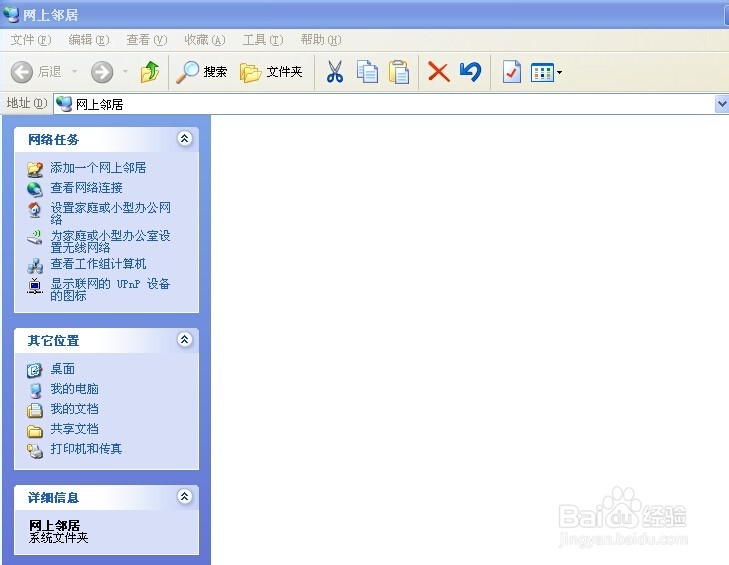
Task: Click the Paste clipboard icon
Action: coord(398,72)
